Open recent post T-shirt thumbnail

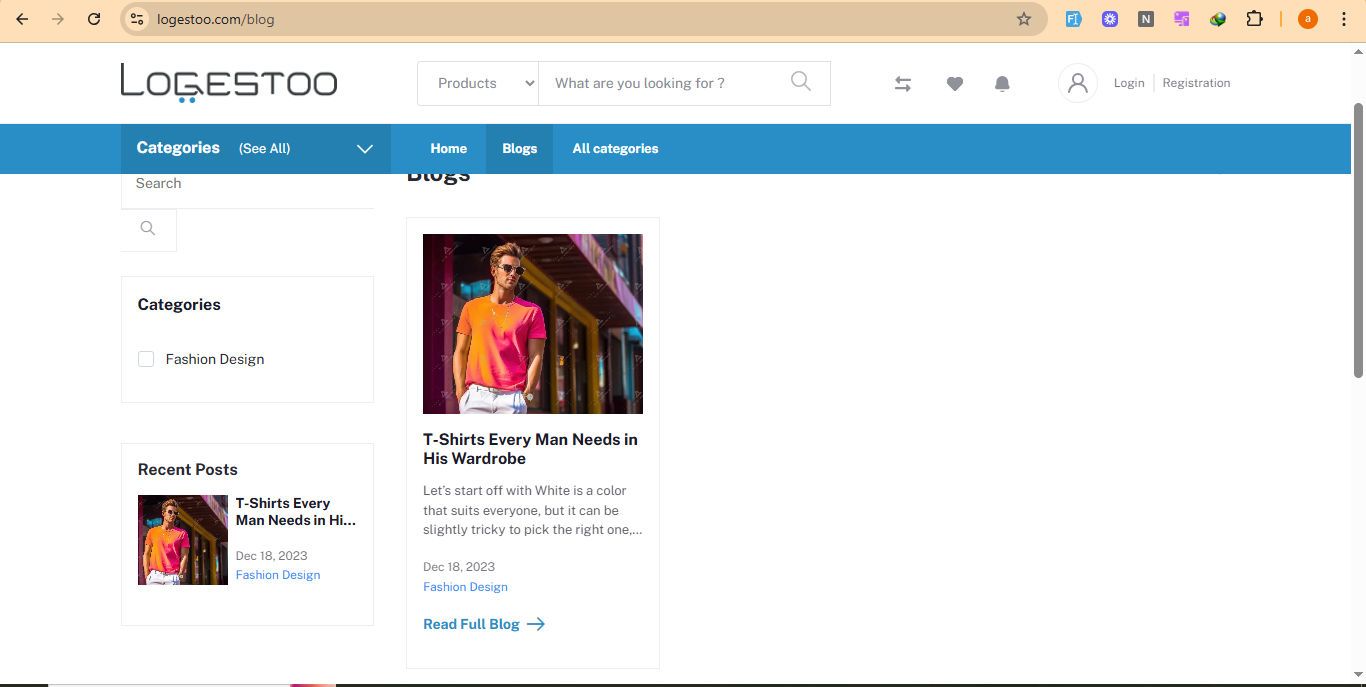tap(182, 540)
